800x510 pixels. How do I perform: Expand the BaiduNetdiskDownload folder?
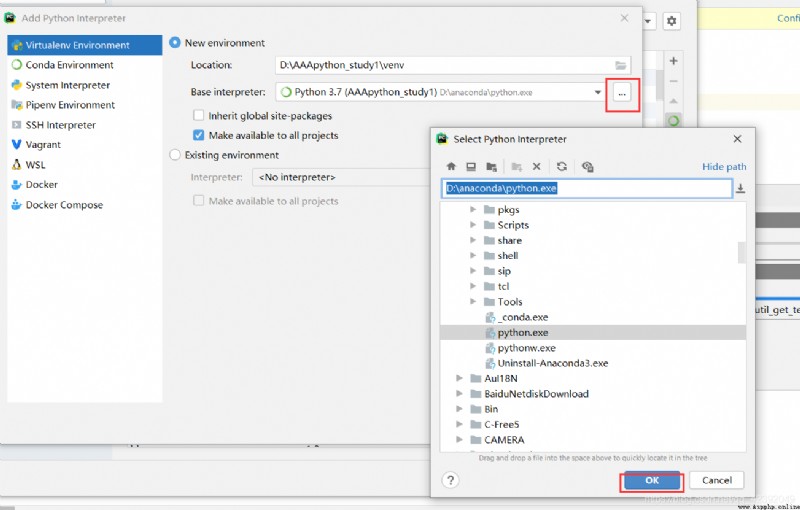pos(459,394)
